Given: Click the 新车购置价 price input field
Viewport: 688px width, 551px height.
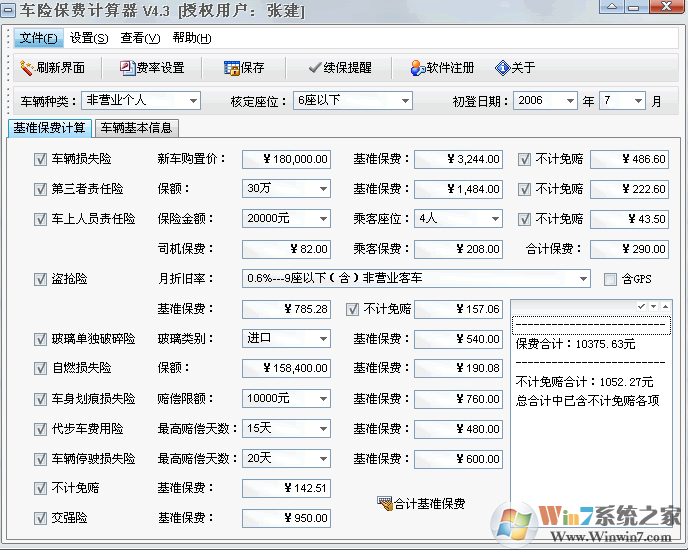Looking at the screenshot, I should (286, 159).
